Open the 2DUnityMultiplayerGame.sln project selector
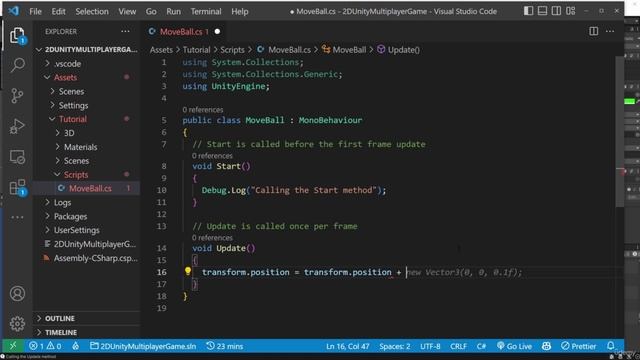This screenshot has height=360, width=640. (x=143, y=346)
